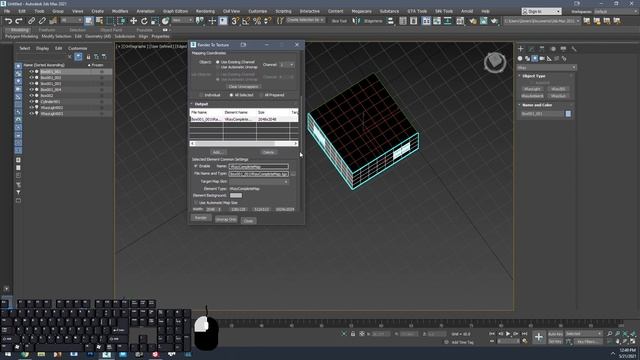The height and width of the screenshot is (360, 640).
Task: Toggle Percent Snap in the toolbar
Action: (x=257, y=21)
